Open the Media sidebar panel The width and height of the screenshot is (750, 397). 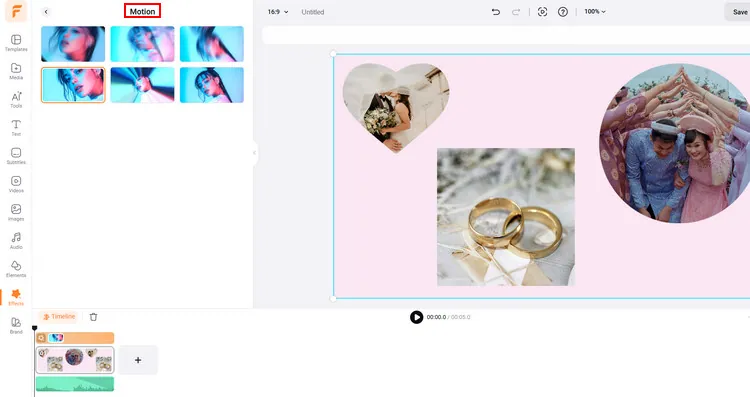point(16,71)
